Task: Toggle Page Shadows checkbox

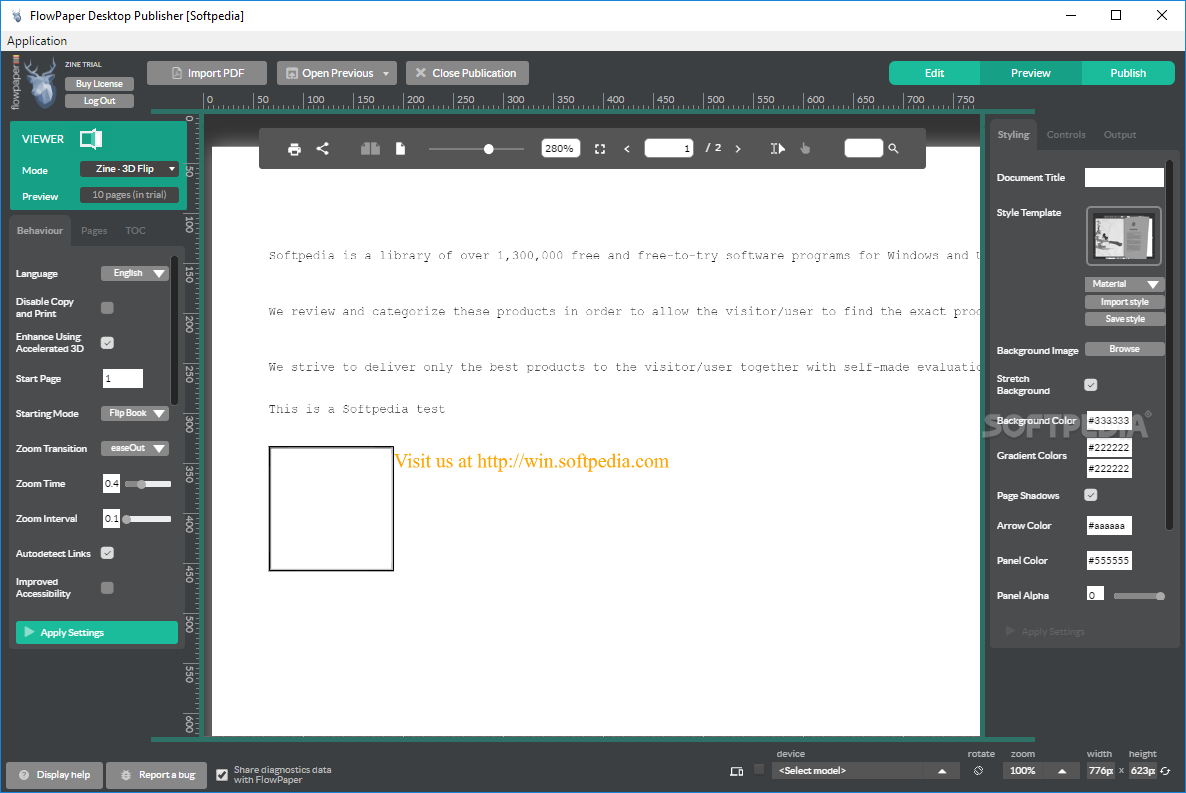Action: 1091,495
